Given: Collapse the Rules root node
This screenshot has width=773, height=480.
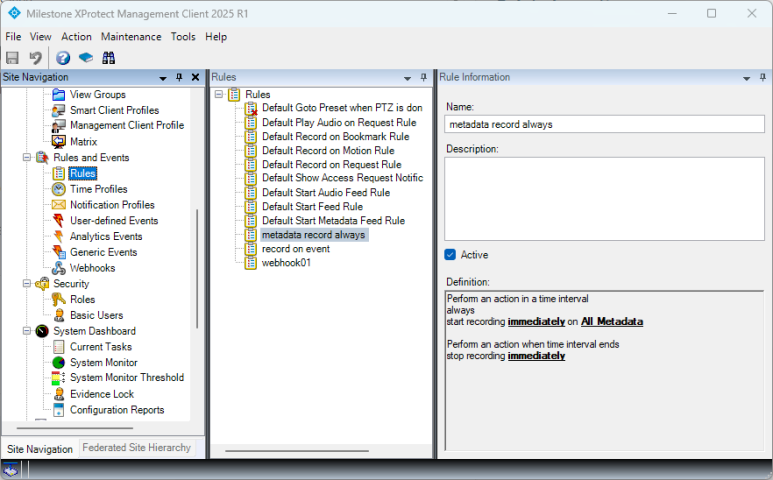Looking at the screenshot, I should 218,94.
